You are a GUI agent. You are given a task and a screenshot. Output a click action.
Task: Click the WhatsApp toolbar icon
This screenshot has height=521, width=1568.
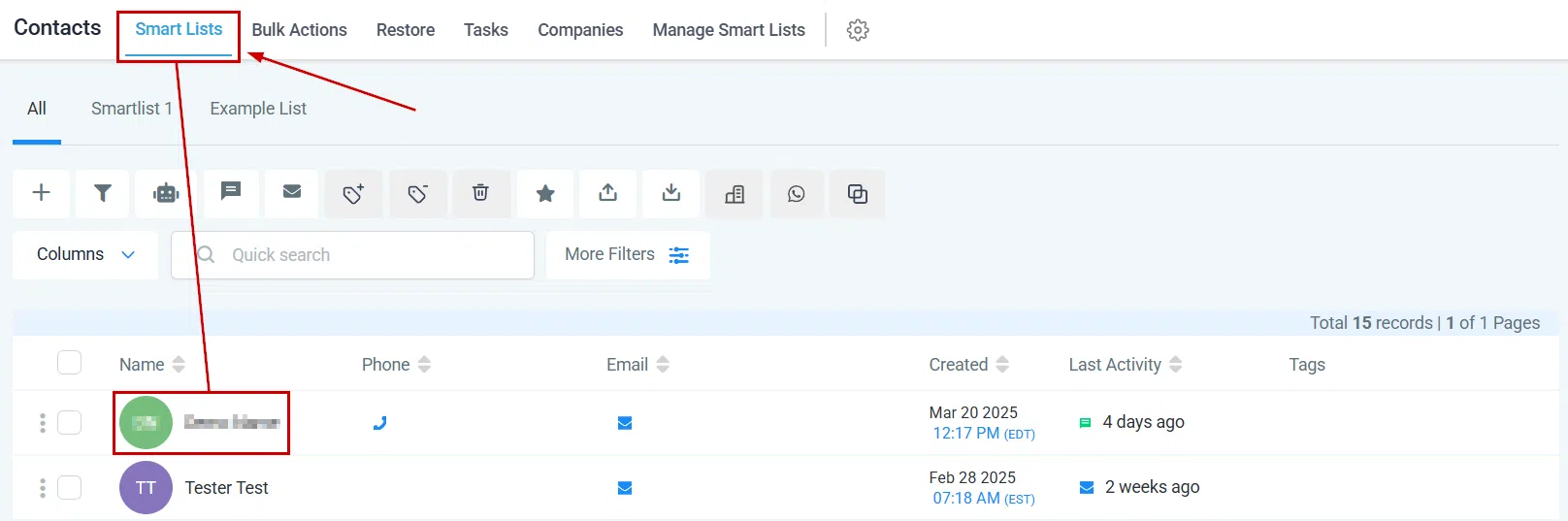(x=797, y=194)
